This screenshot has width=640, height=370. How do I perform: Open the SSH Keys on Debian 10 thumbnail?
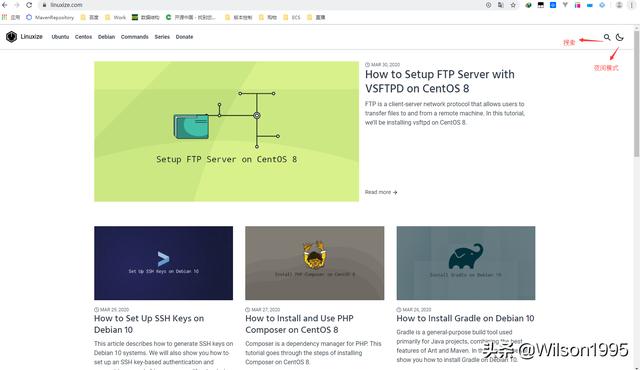click(x=163, y=263)
